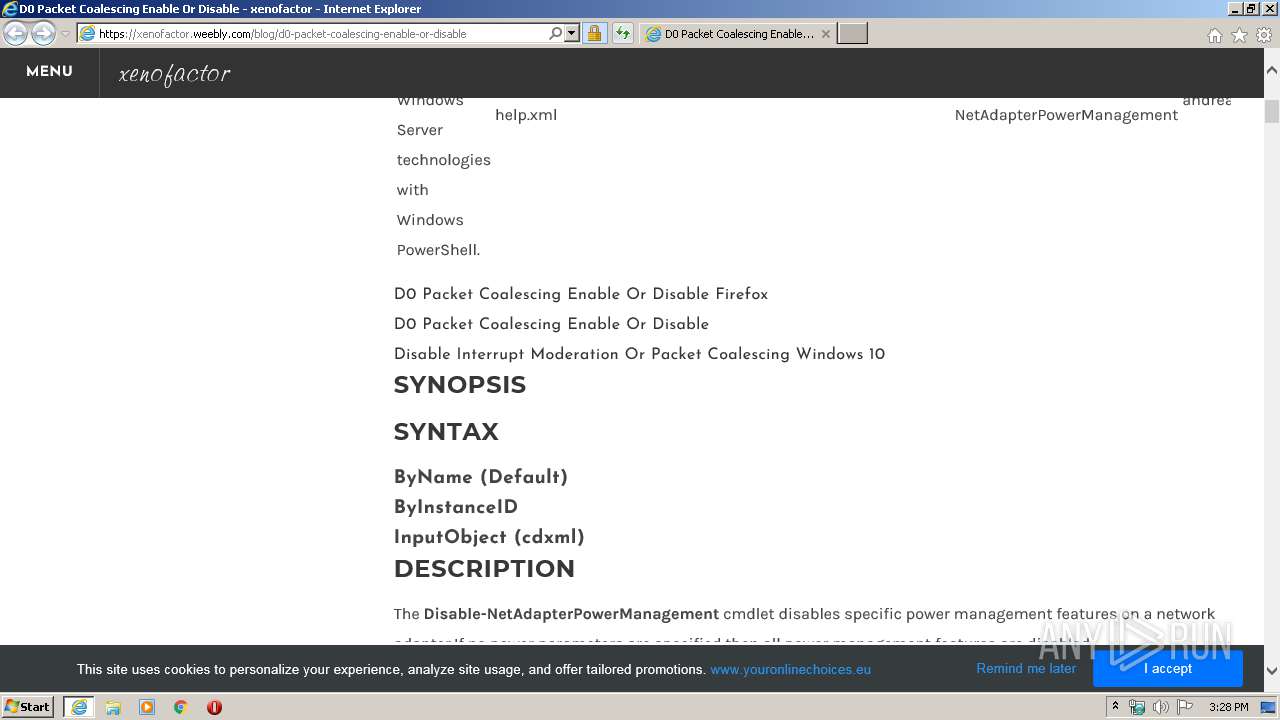1280x720 pixels.
Task: Click the ByInstanceID heading
Action: (x=456, y=507)
